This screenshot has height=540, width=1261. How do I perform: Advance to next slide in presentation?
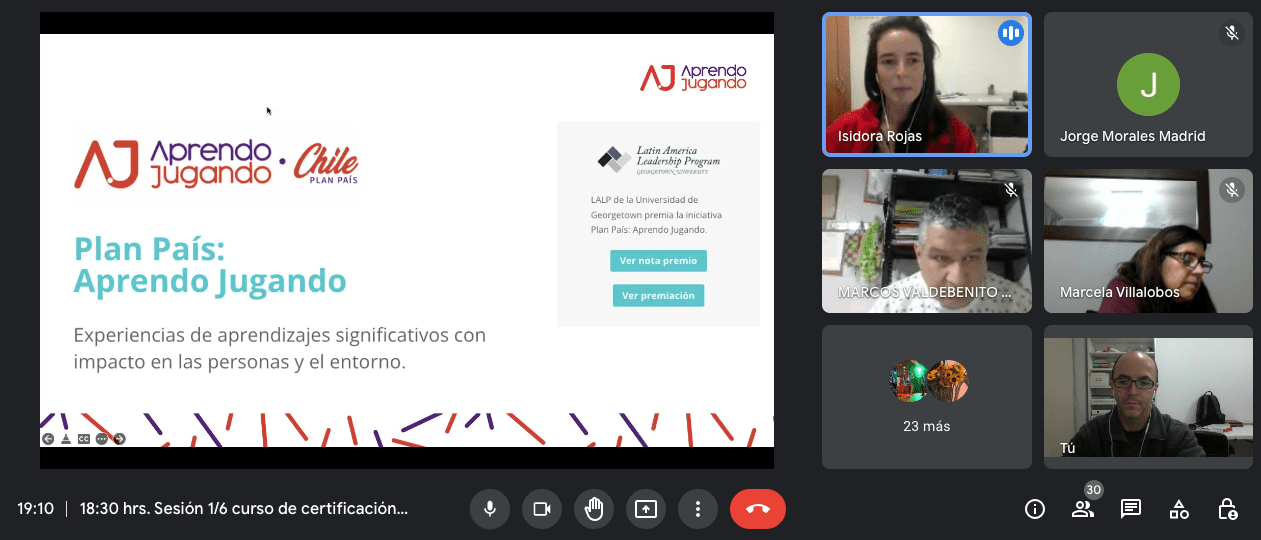(119, 438)
